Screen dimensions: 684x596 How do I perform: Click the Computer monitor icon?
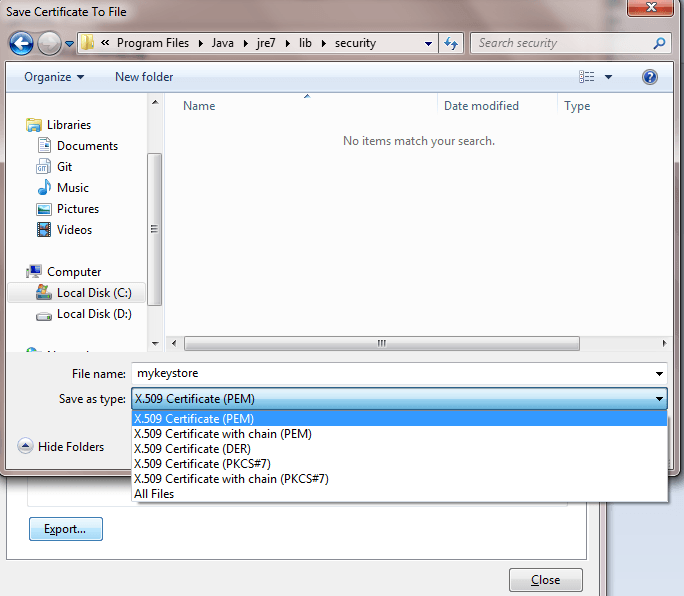coord(34,271)
